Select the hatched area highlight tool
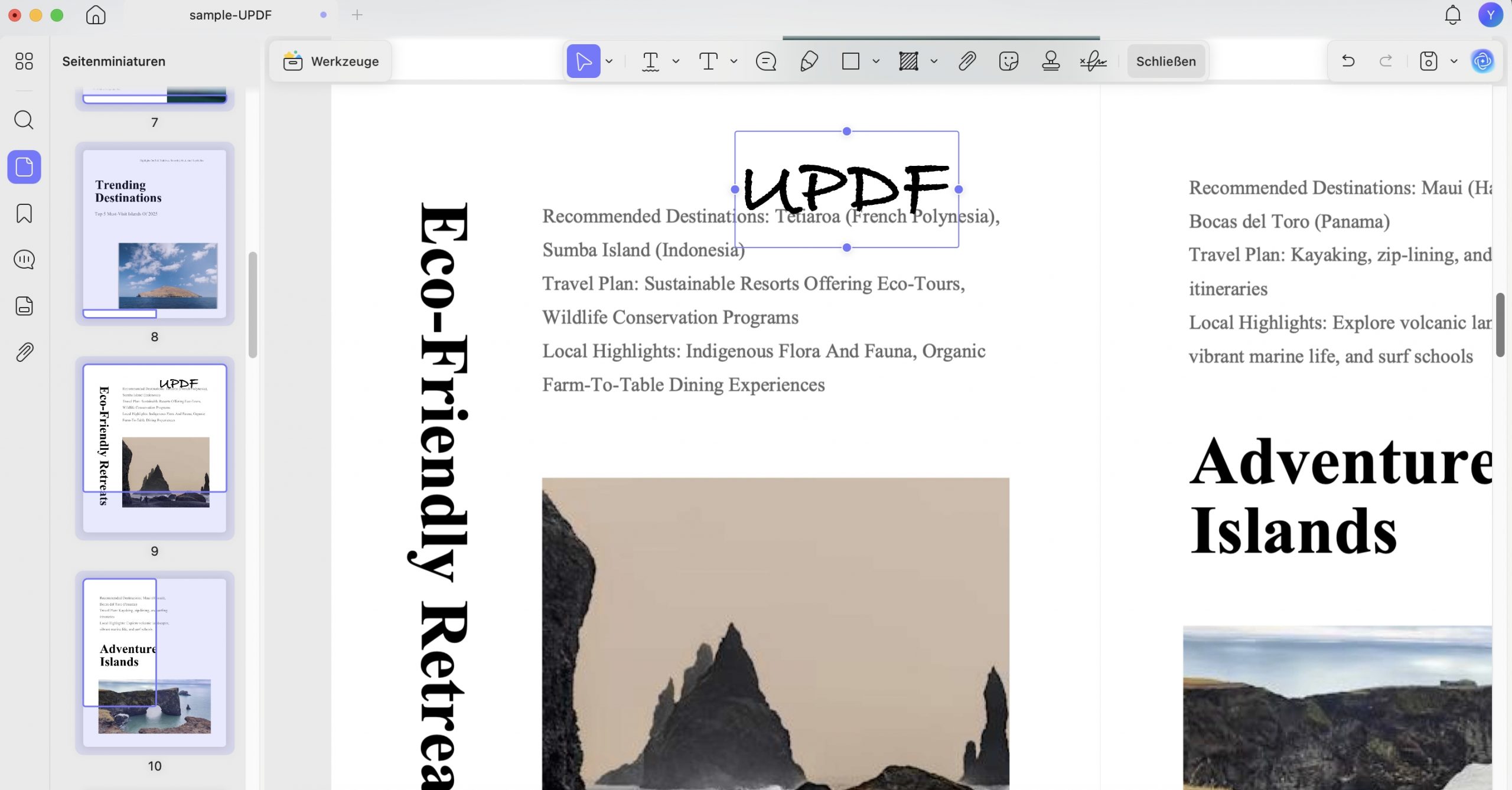 908,61
